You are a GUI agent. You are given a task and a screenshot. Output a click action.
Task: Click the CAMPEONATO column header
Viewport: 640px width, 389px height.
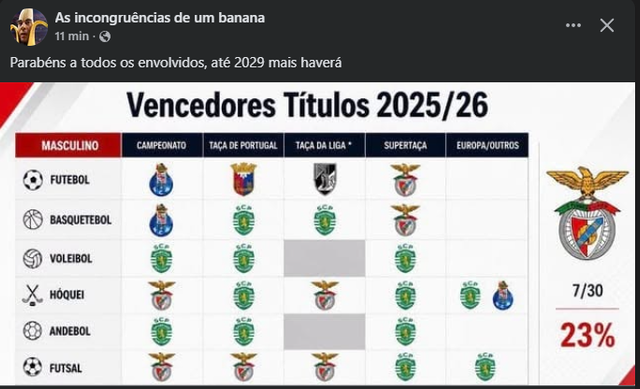[162, 145]
